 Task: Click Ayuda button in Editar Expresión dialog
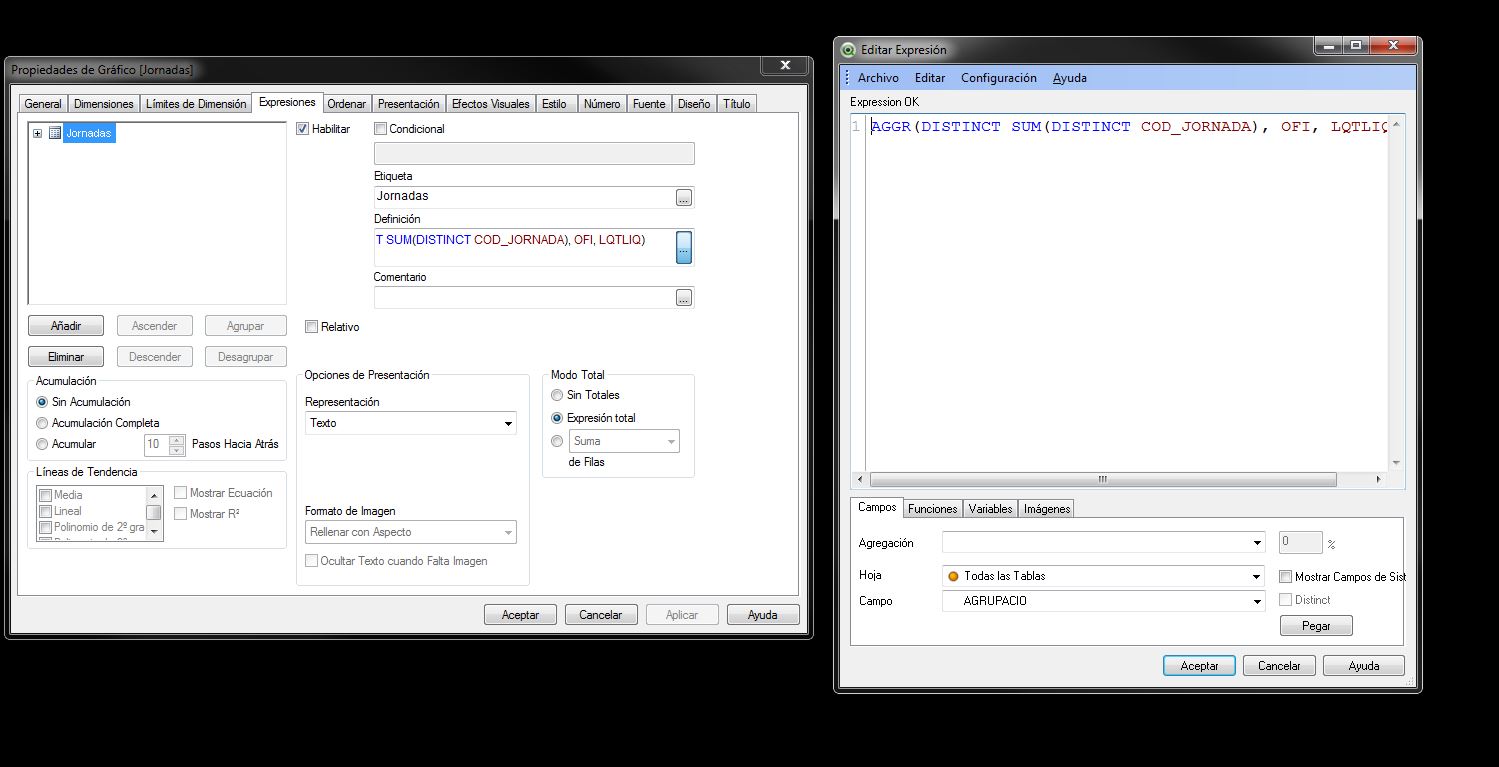pyautogui.click(x=1364, y=666)
